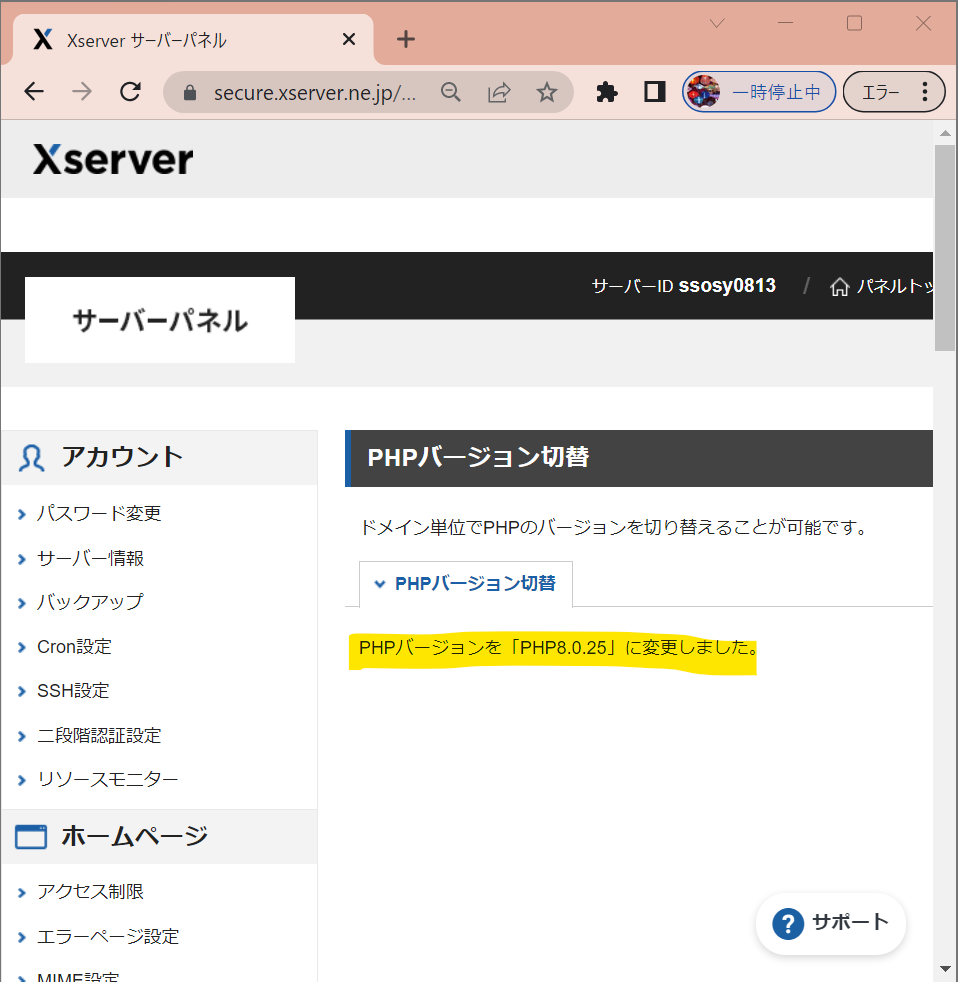
Task: Click arrow beside エラーページ設定
Action: 22,938
